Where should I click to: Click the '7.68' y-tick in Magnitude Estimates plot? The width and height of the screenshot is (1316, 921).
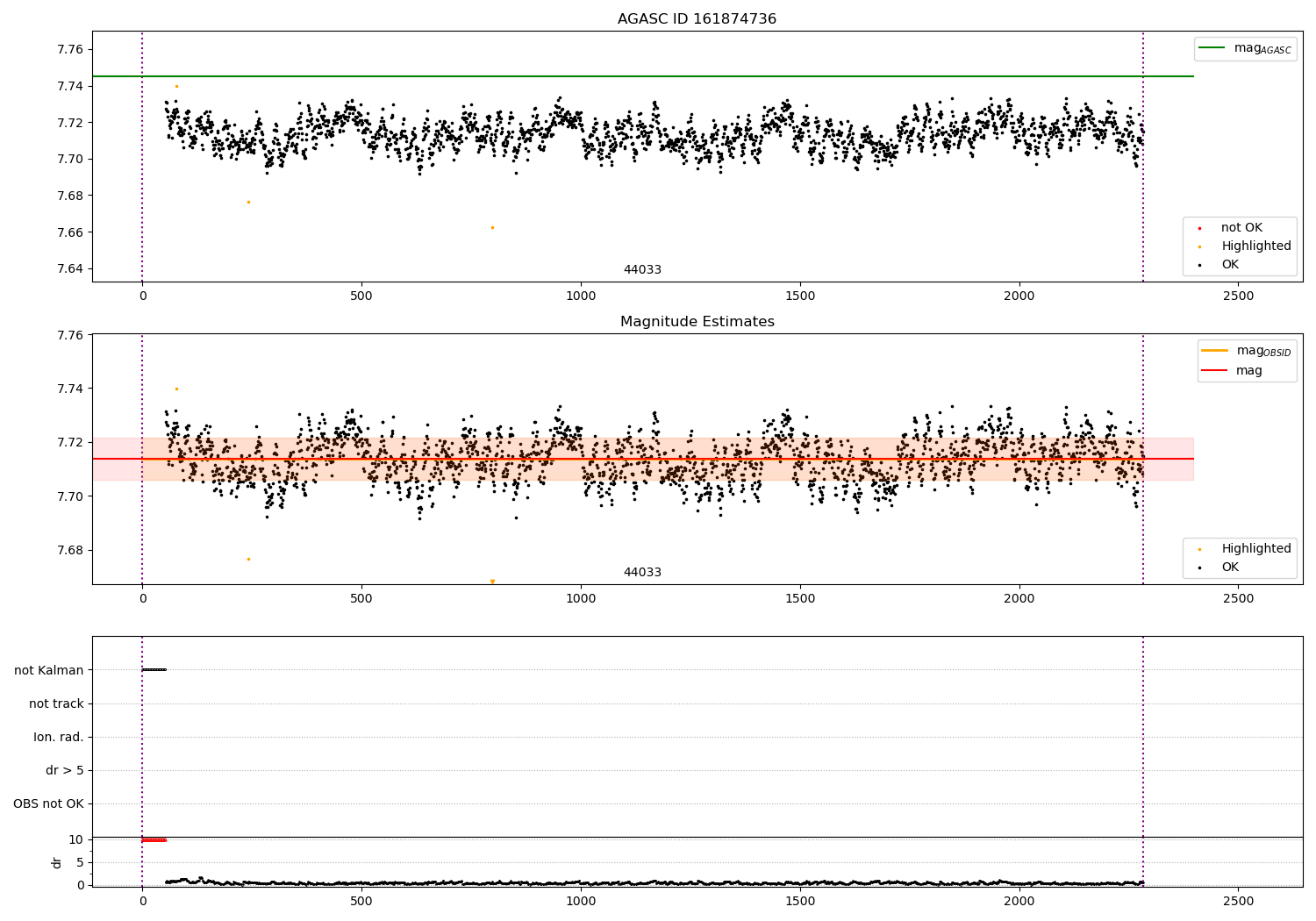[70, 550]
